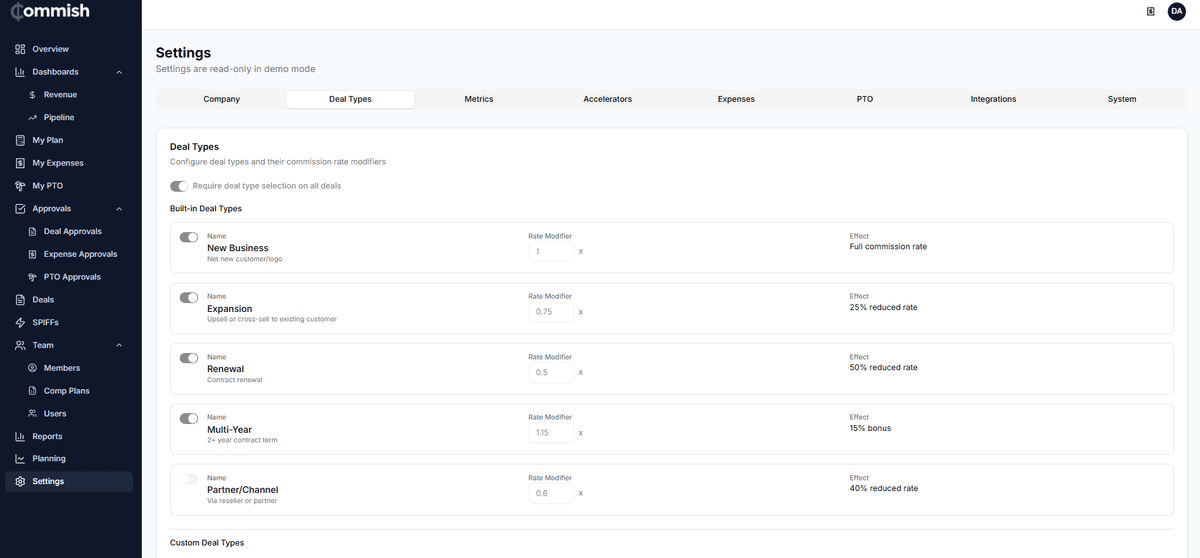Click the Team people icon
The height and width of the screenshot is (558, 1200).
tap(20, 345)
